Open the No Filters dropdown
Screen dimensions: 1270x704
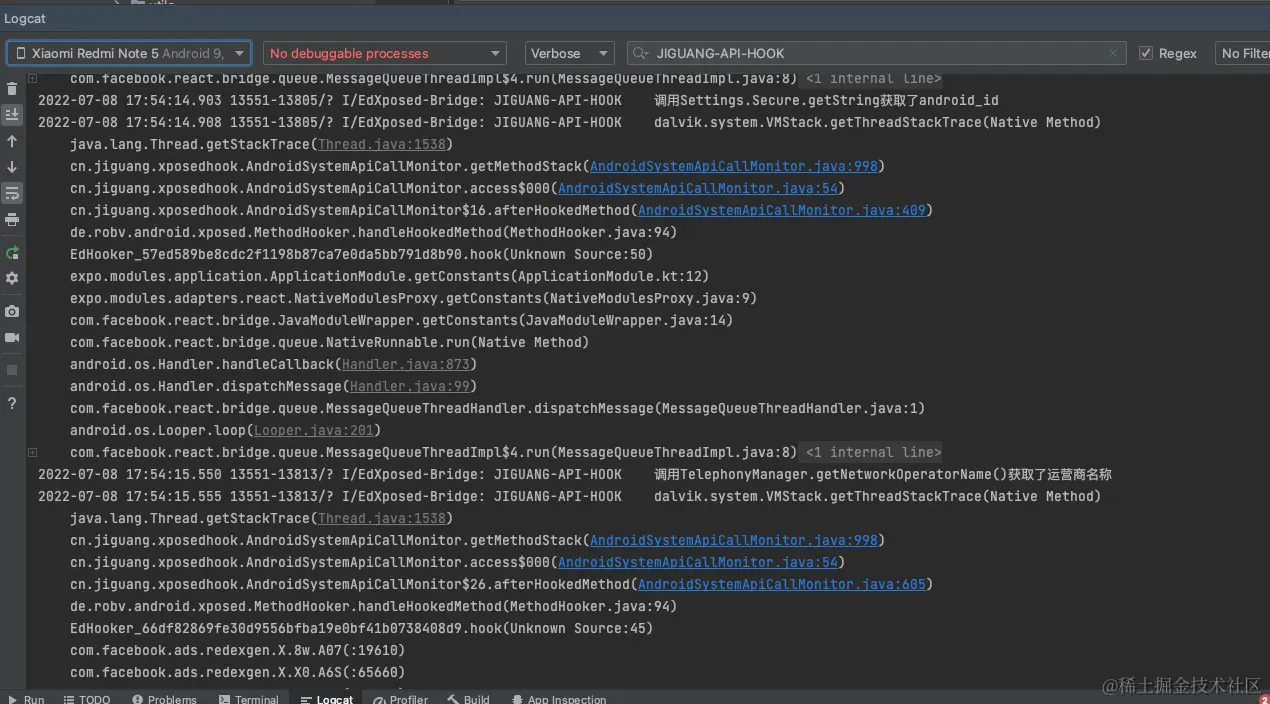pos(1242,53)
